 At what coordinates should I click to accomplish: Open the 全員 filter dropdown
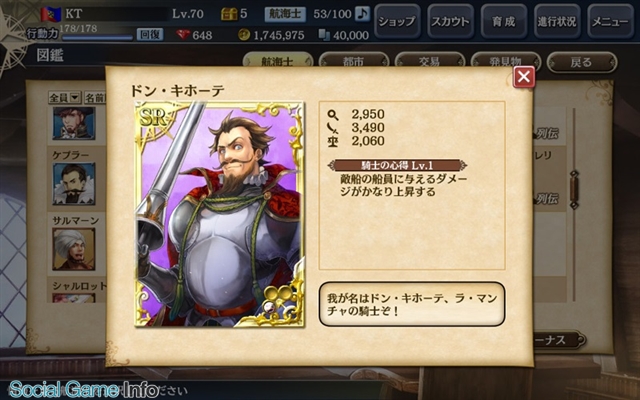click(64, 98)
